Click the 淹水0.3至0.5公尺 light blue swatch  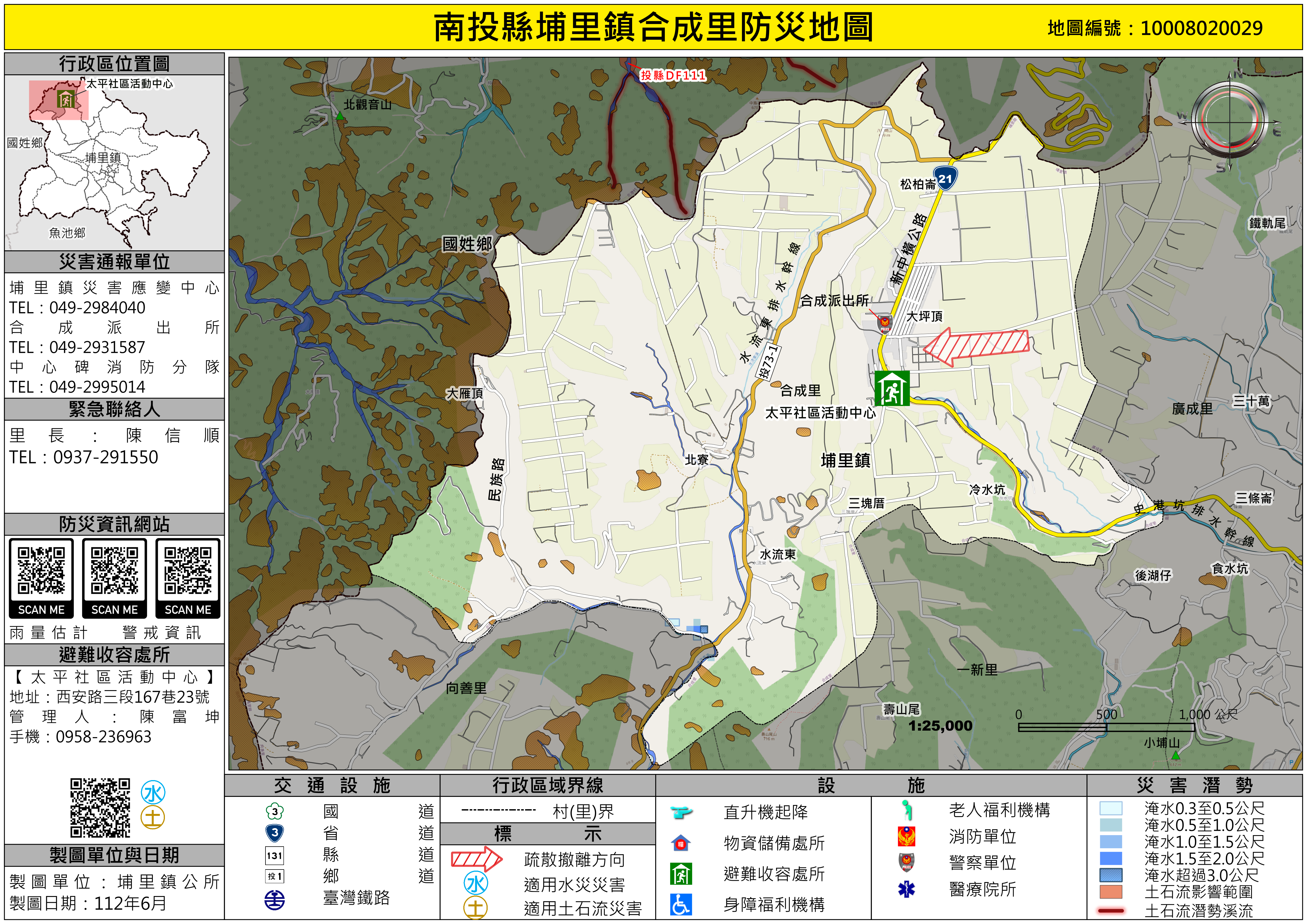(1111, 808)
